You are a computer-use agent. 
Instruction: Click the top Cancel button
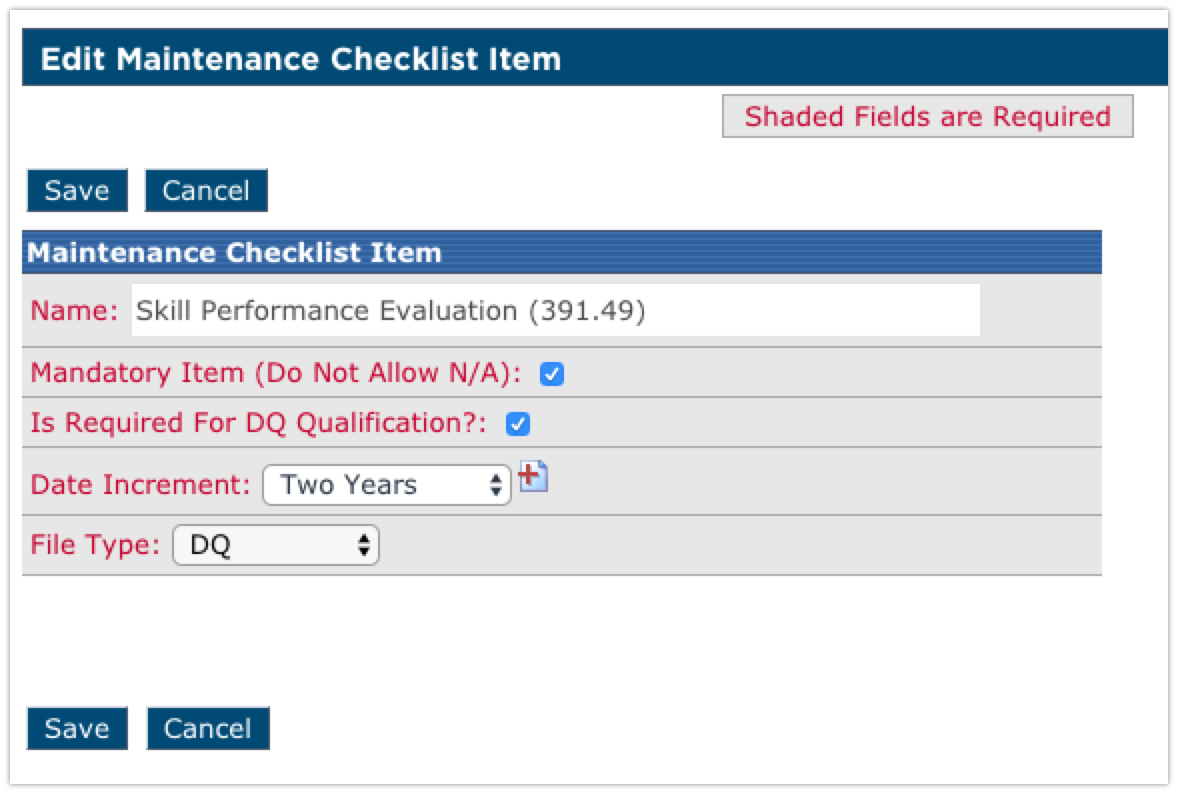206,190
